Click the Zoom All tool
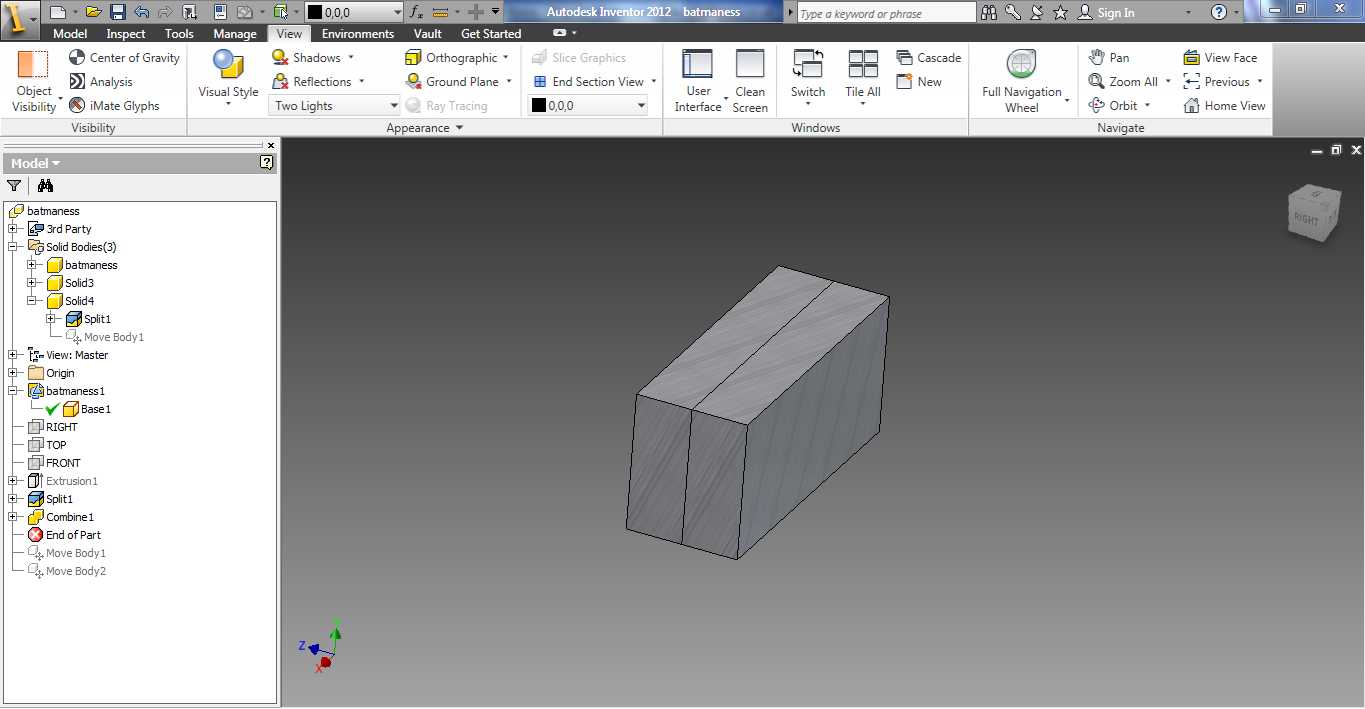1365x709 pixels. pos(1123,81)
